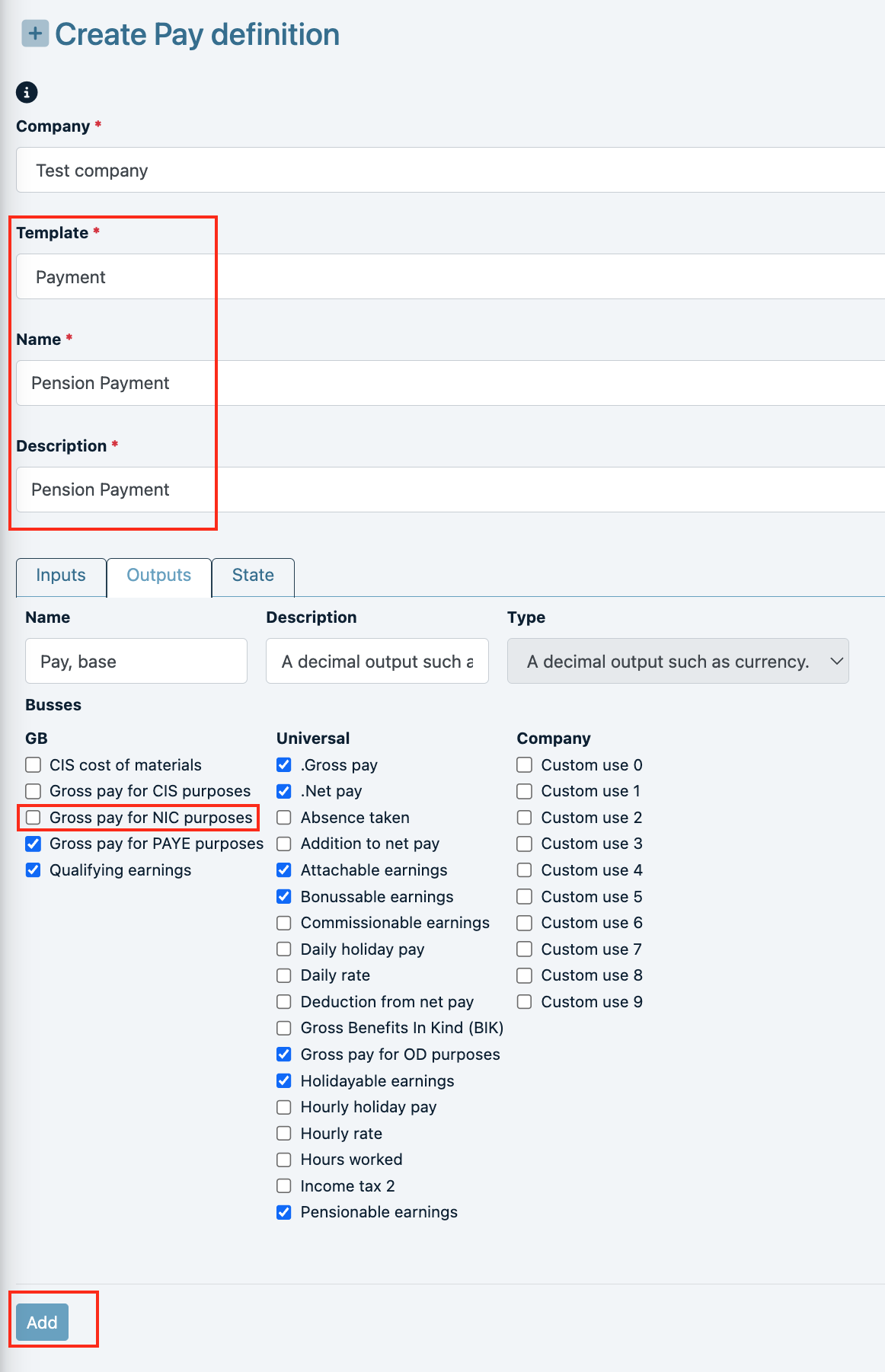Tick the Custom use 0 checkbox

click(525, 765)
